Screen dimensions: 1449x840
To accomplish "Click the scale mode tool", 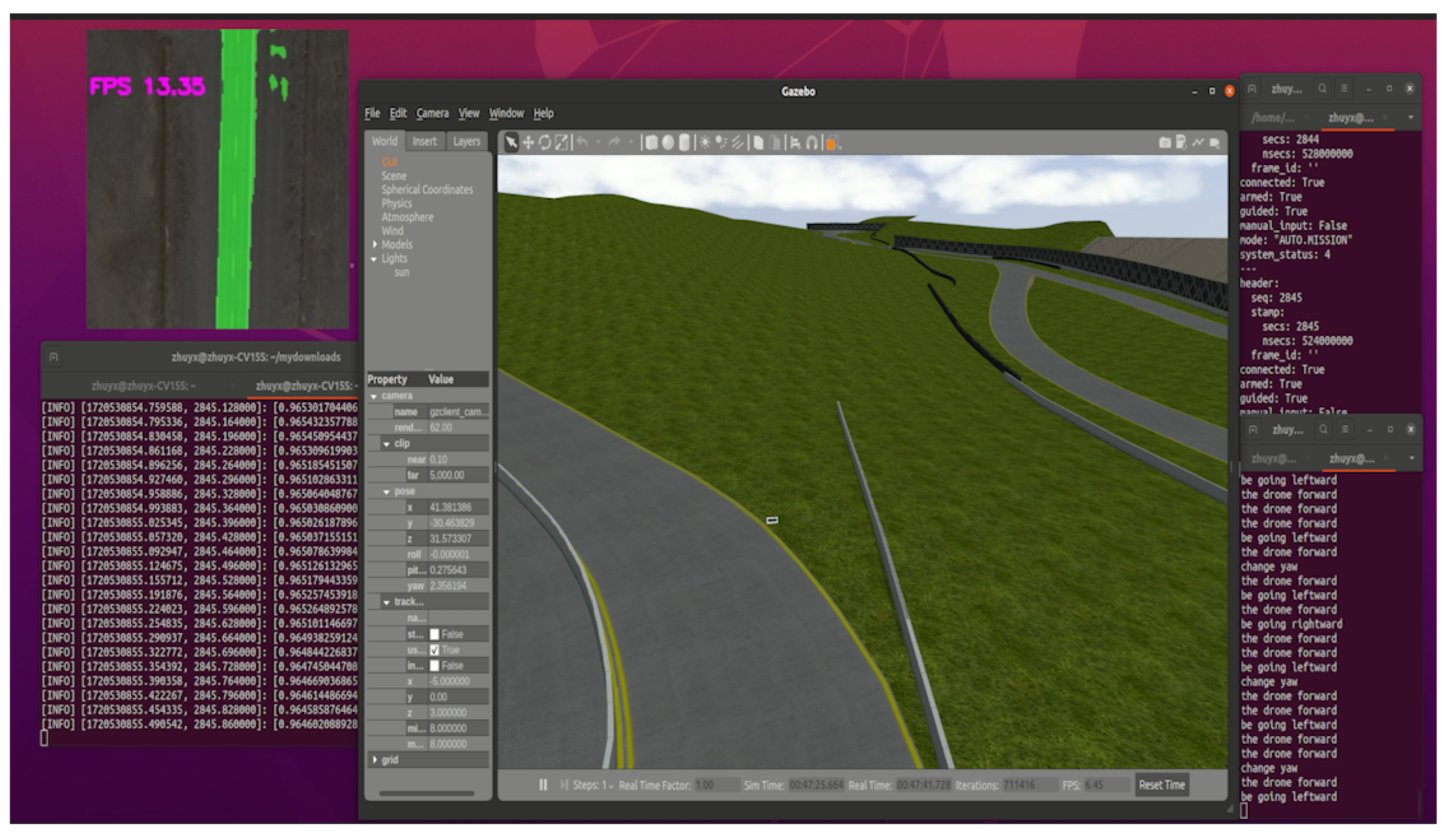I will click(562, 143).
